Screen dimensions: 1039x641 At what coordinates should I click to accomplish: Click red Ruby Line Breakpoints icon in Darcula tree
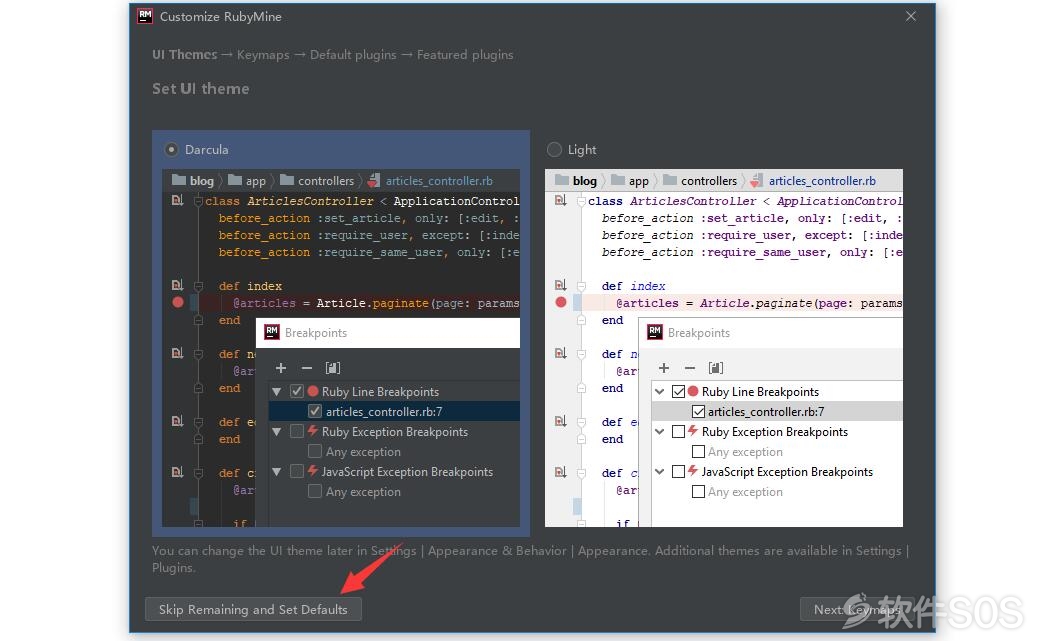313,391
